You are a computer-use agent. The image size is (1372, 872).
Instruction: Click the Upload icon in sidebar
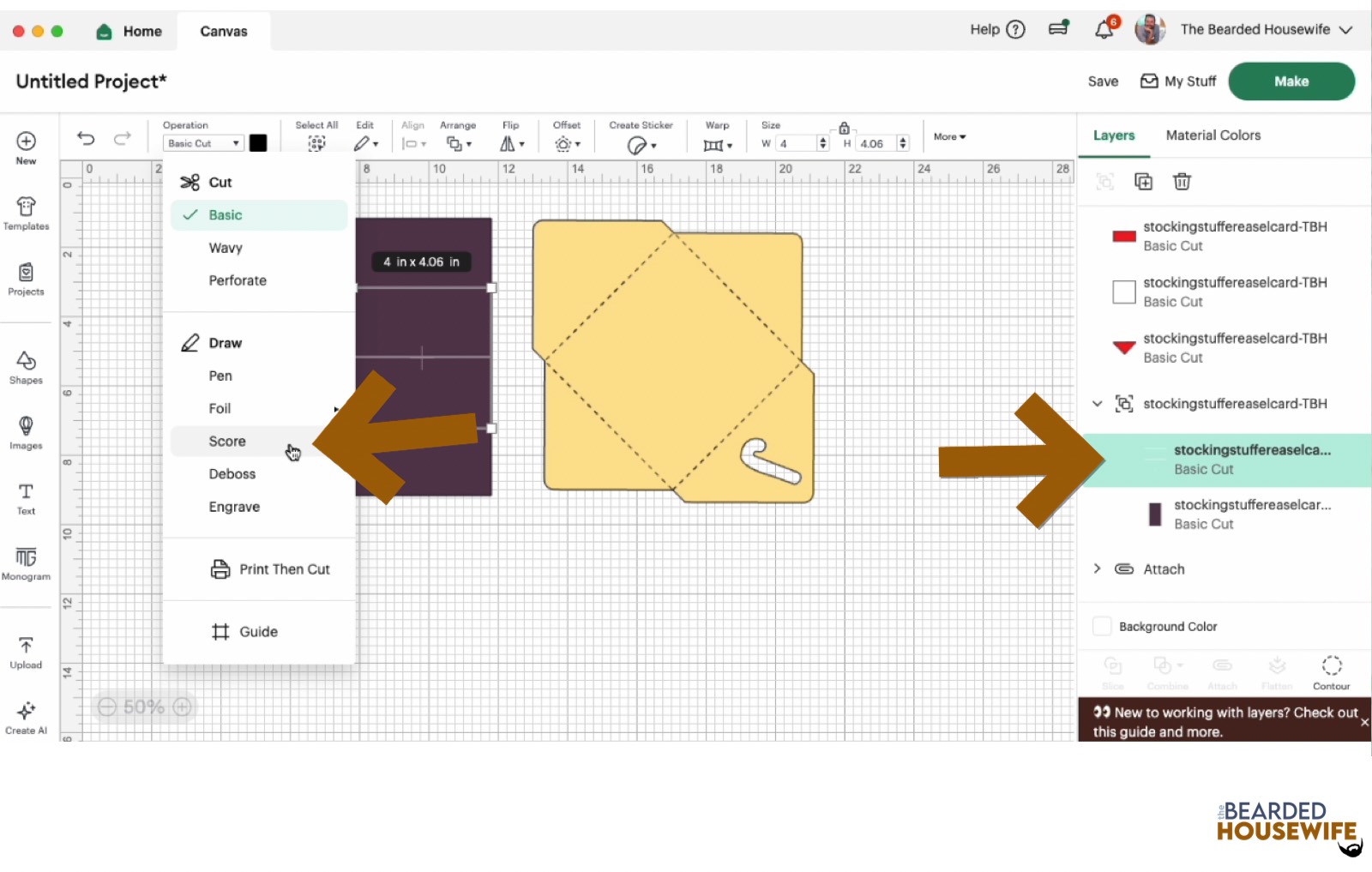coord(26,652)
